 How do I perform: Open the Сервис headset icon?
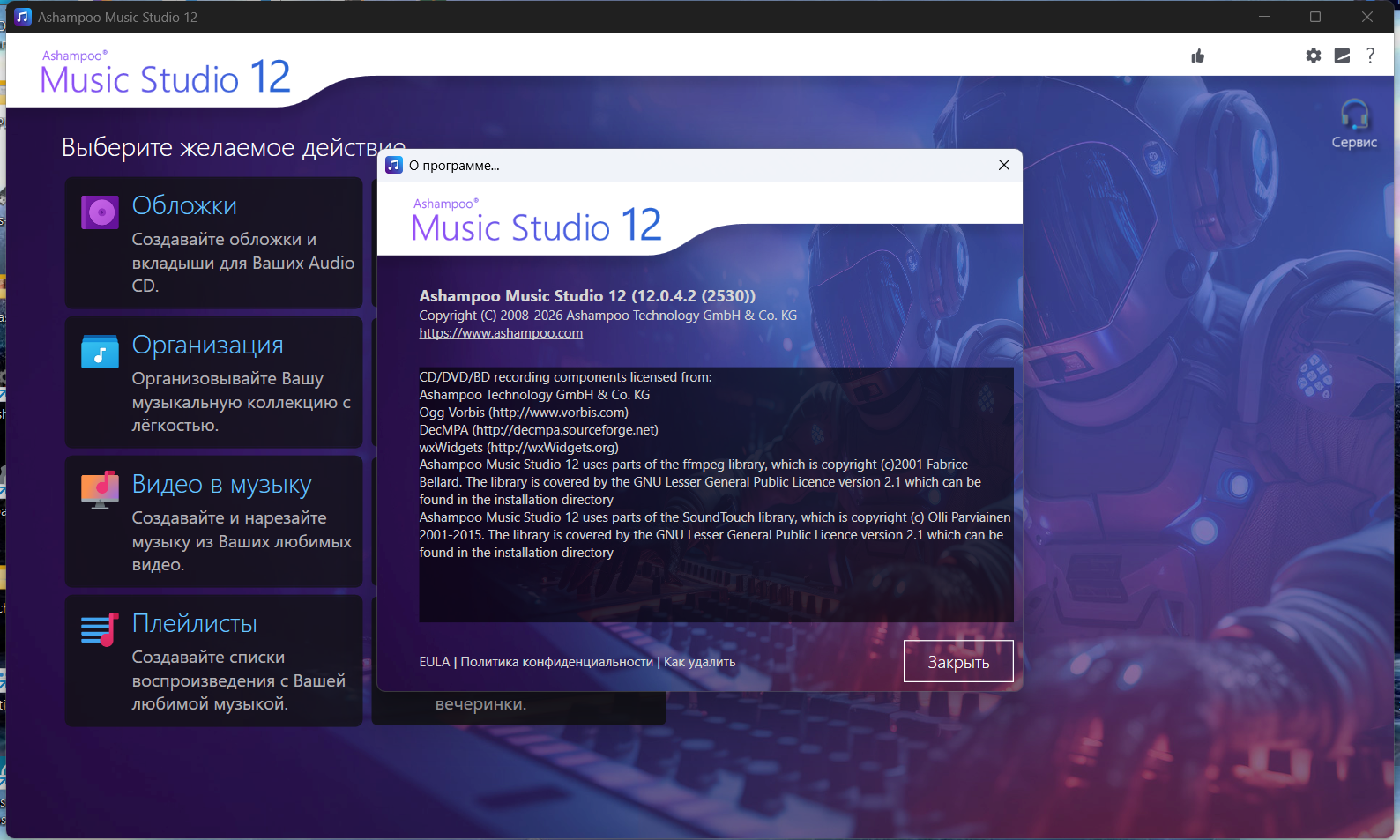(1354, 115)
